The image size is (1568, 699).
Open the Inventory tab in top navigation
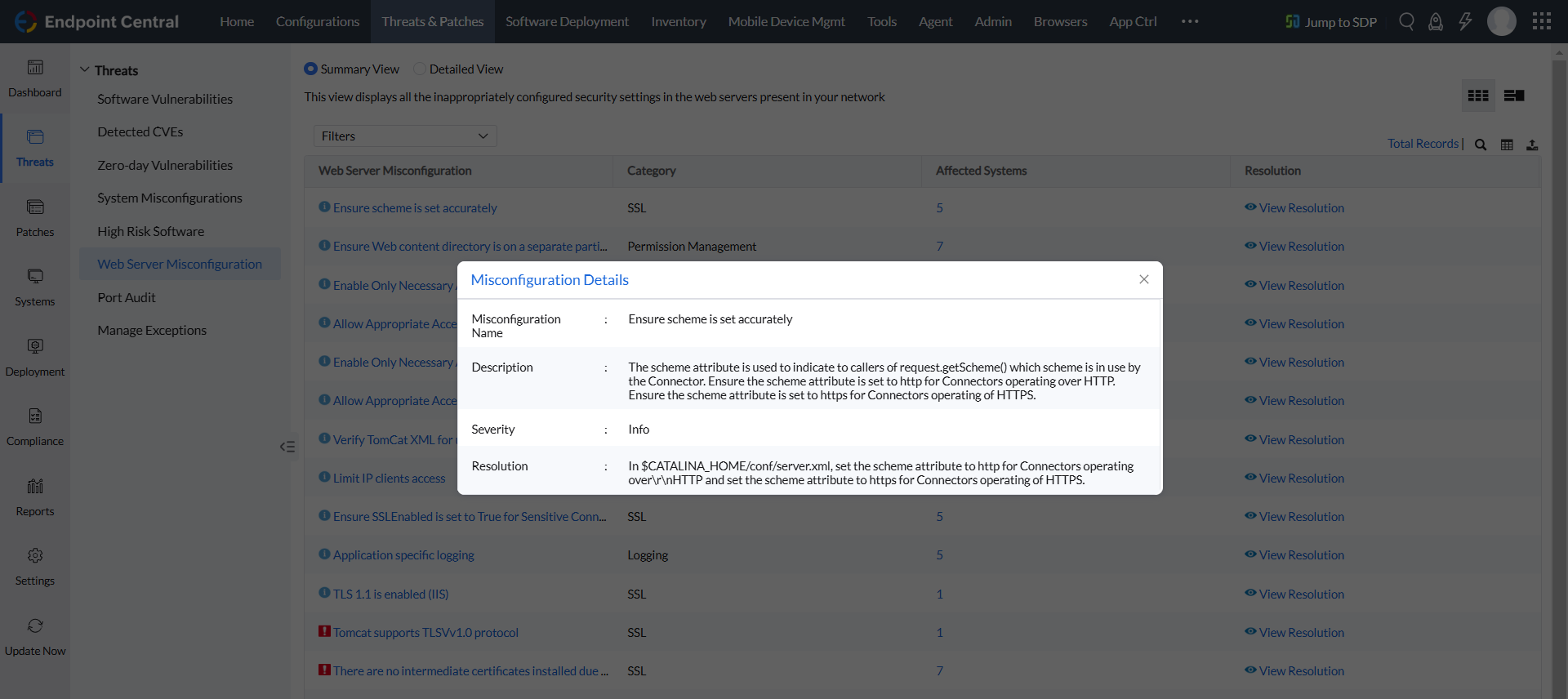coord(678,21)
